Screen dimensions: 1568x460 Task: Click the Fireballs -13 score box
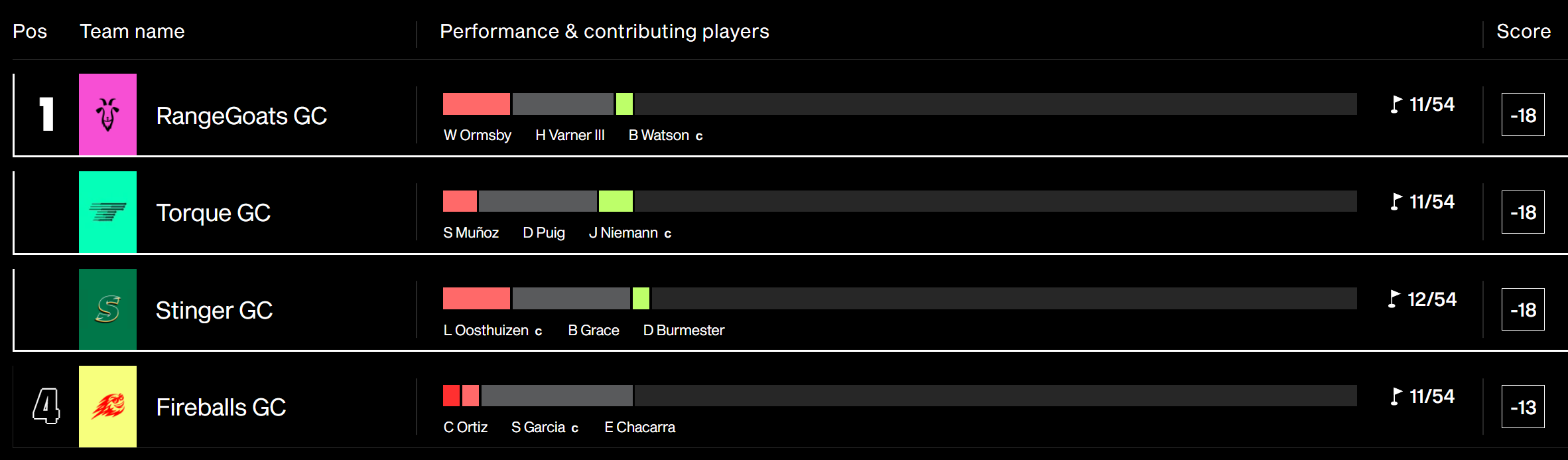click(1523, 407)
